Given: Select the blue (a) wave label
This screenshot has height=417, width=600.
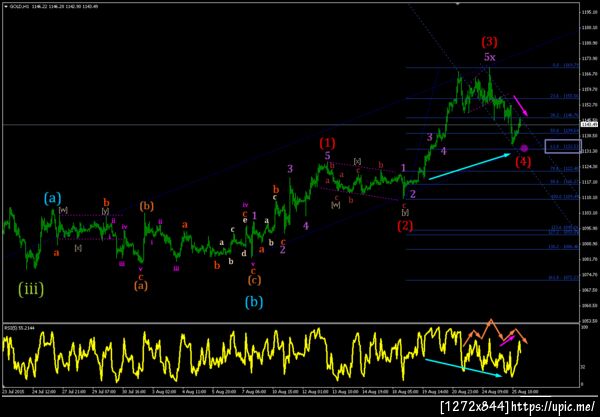Looking at the screenshot, I should click(x=52, y=198).
